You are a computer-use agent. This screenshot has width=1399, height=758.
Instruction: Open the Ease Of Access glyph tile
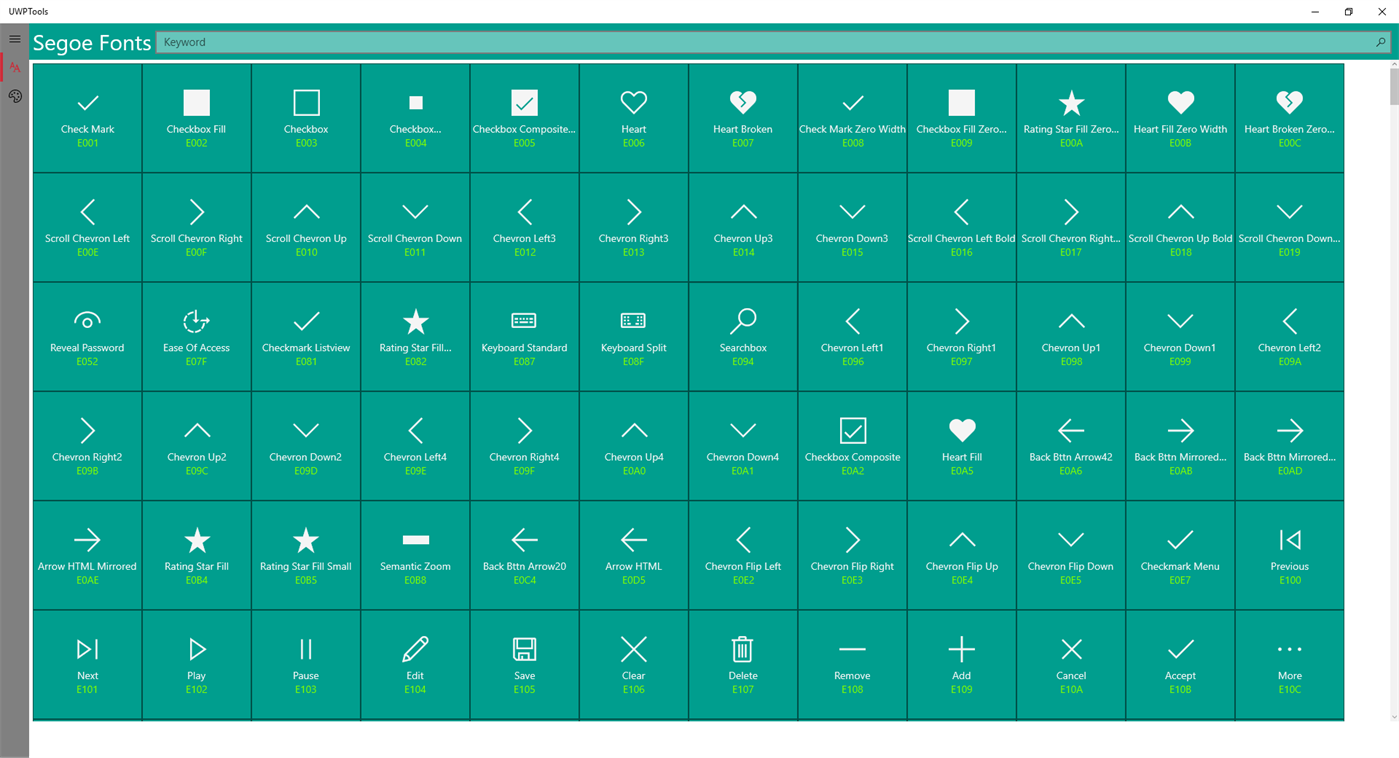pos(196,335)
